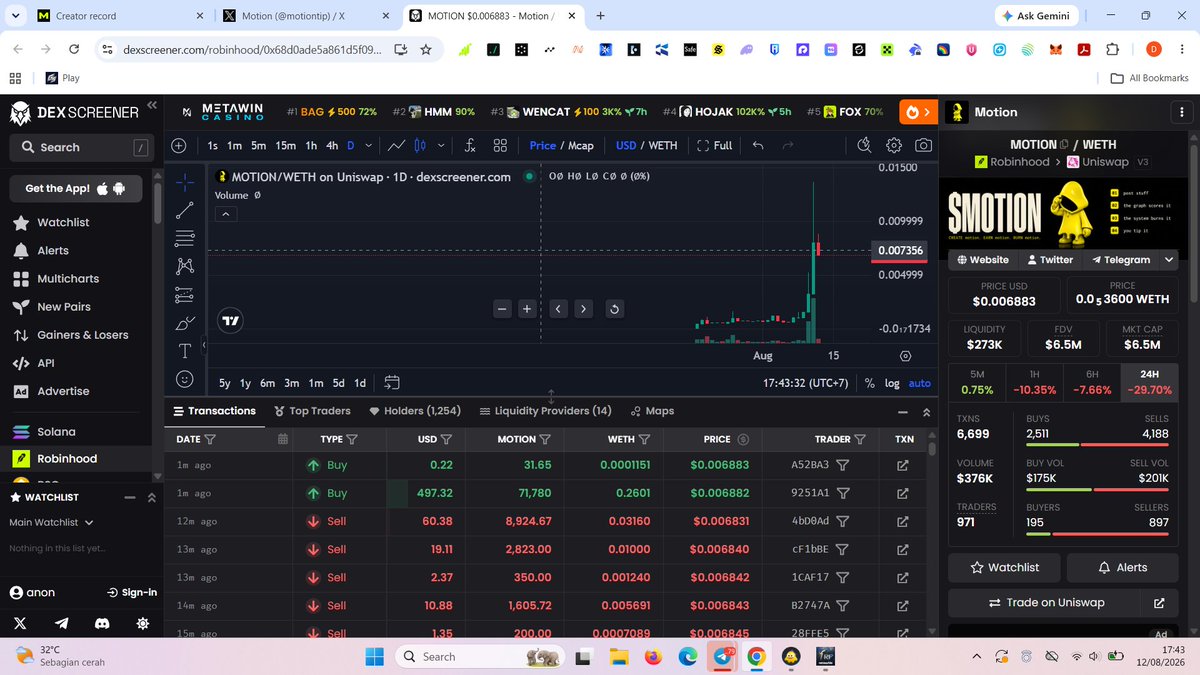Select the 1m range at chart bottom
This screenshot has width=1200, height=675.
point(316,383)
